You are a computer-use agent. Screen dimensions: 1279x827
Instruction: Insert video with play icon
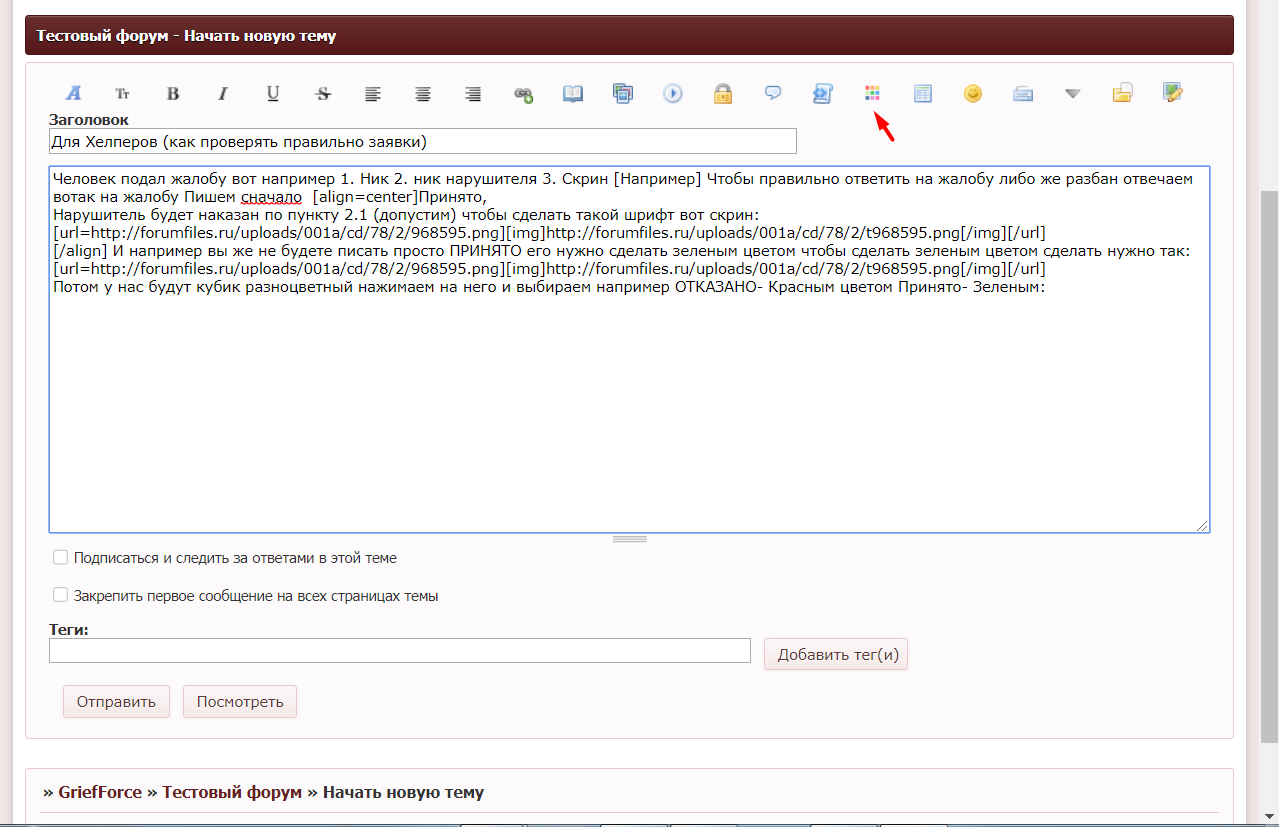[x=673, y=94]
